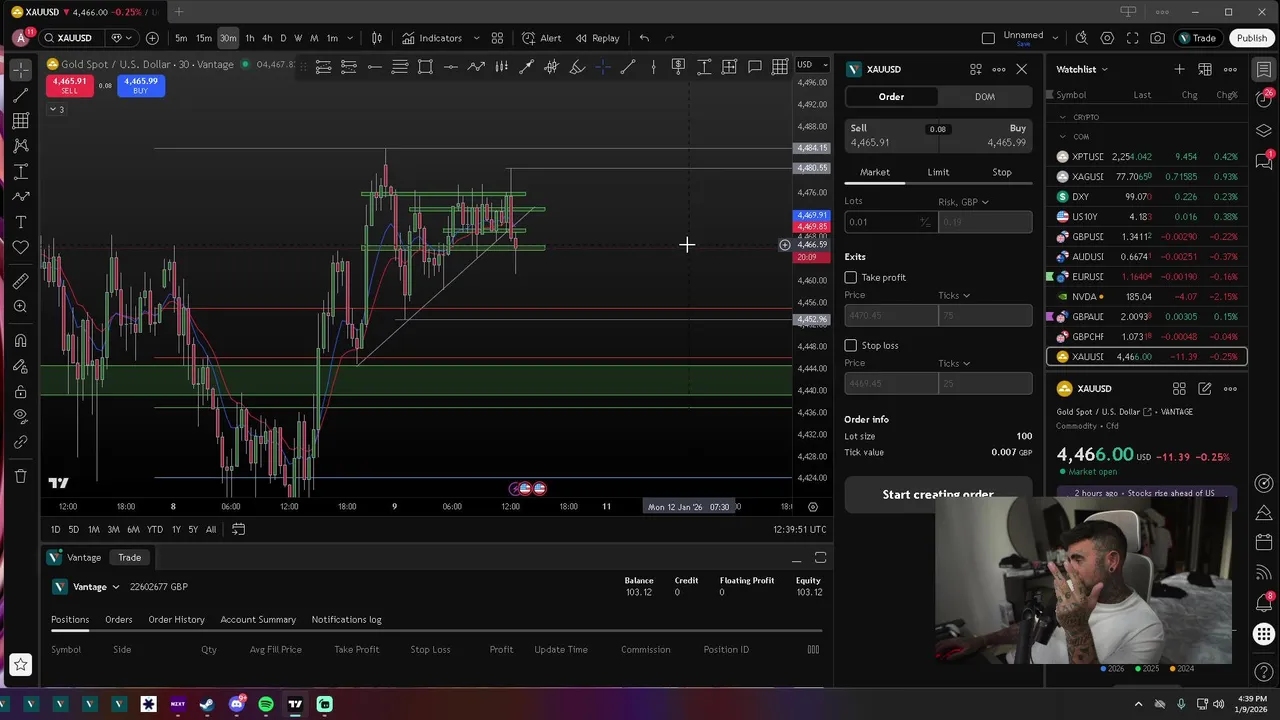
Task: Click the Lots input field
Action: (889, 222)
